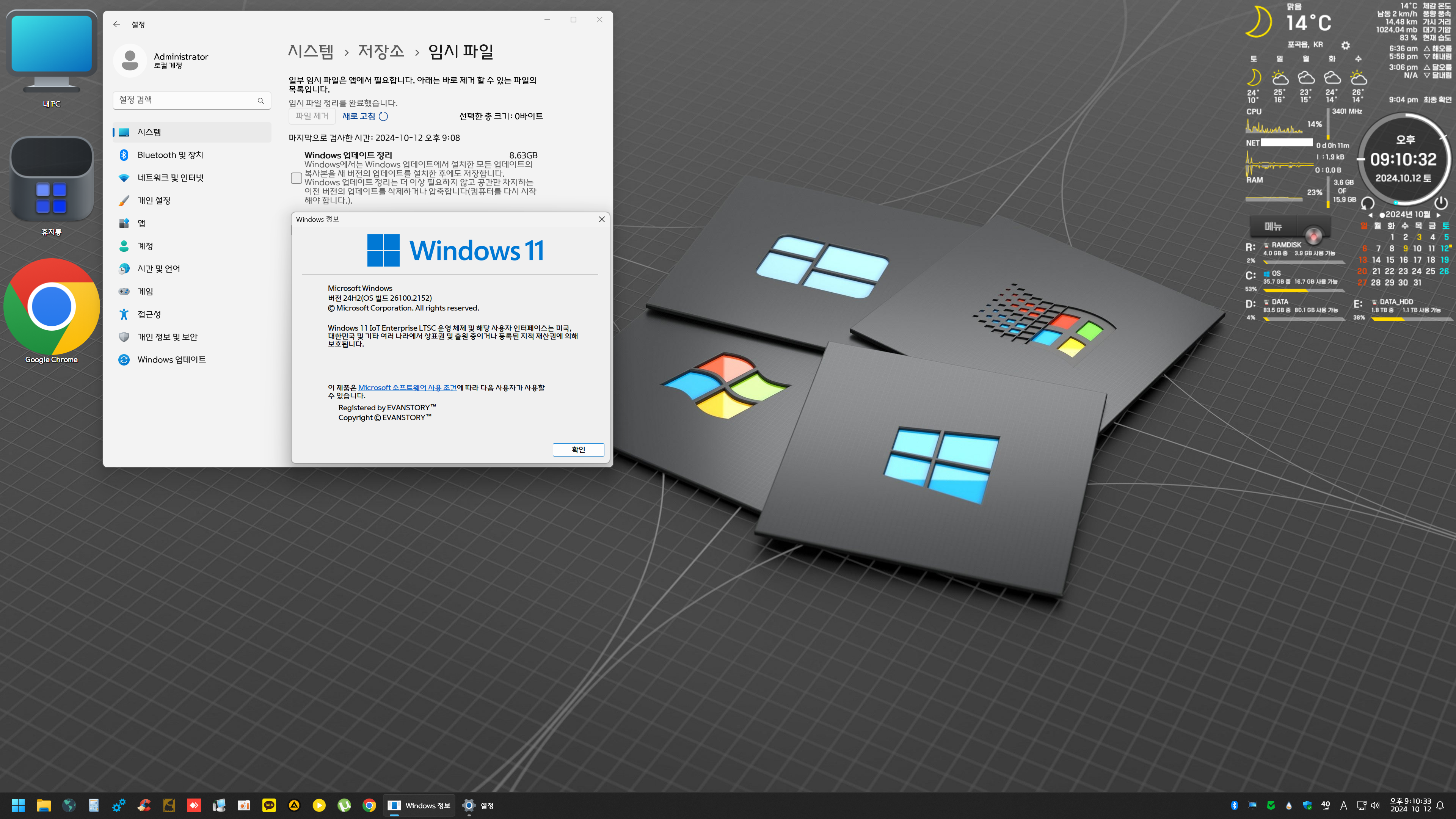Image resolution: width=1456 pixels, height=819 pixels.
Task: Click the D: DATA usage bar
Action: point(1304,319)
